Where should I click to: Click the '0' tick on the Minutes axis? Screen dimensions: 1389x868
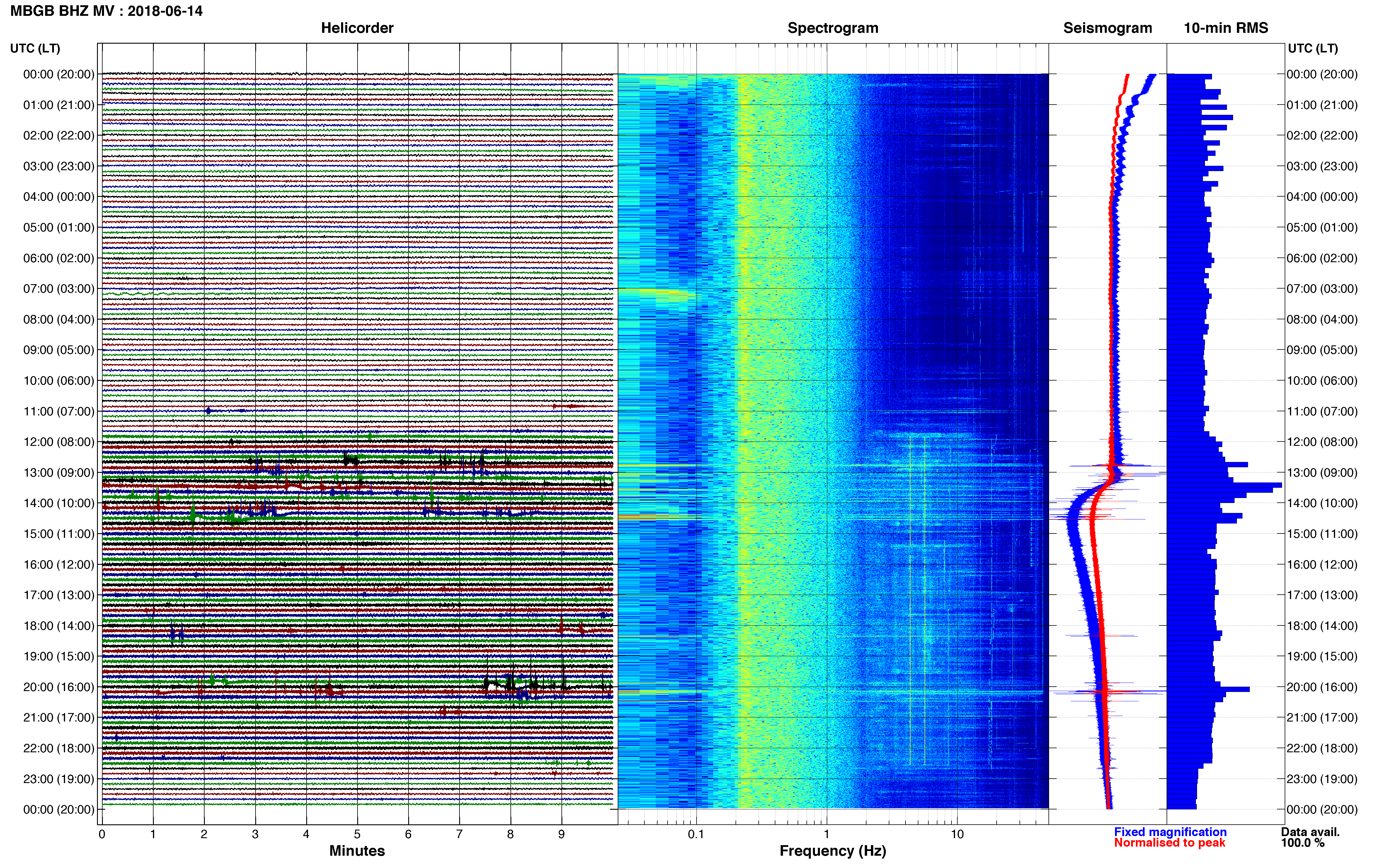point(102,834)
